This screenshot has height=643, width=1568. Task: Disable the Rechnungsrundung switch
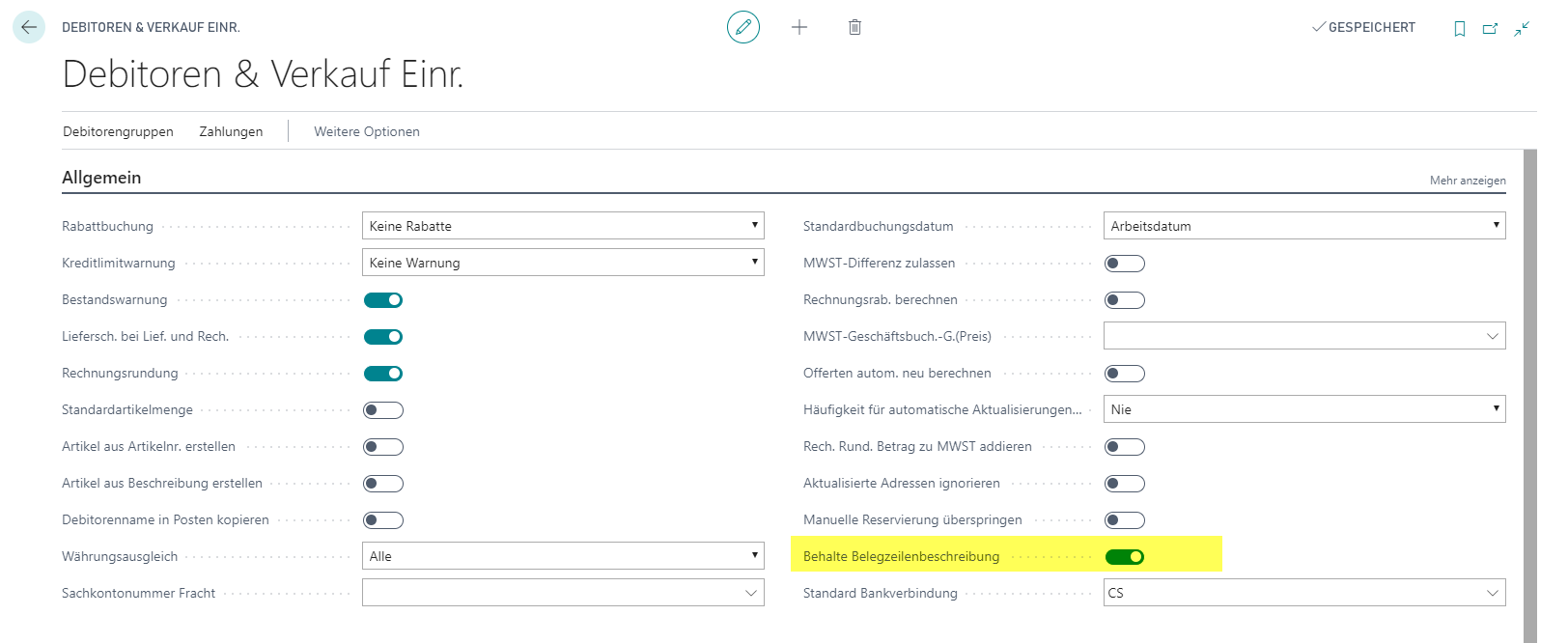(x=383, y=374)
